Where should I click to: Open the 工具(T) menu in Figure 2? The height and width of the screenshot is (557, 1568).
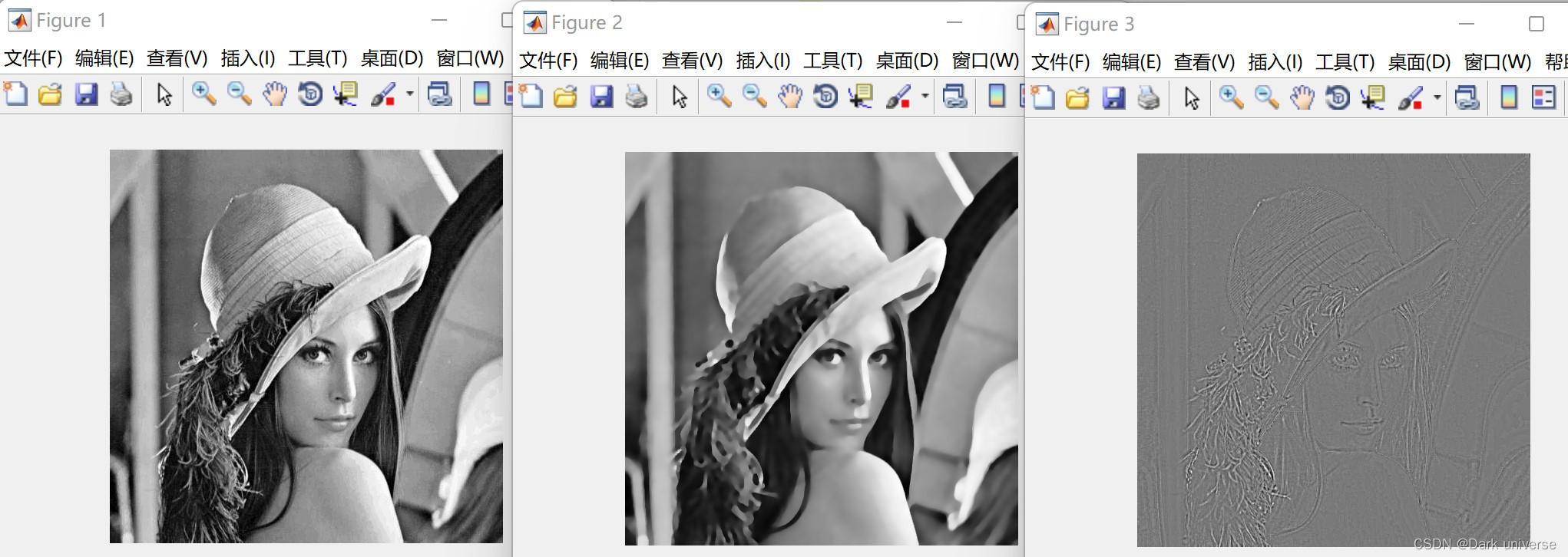(833, 61)
